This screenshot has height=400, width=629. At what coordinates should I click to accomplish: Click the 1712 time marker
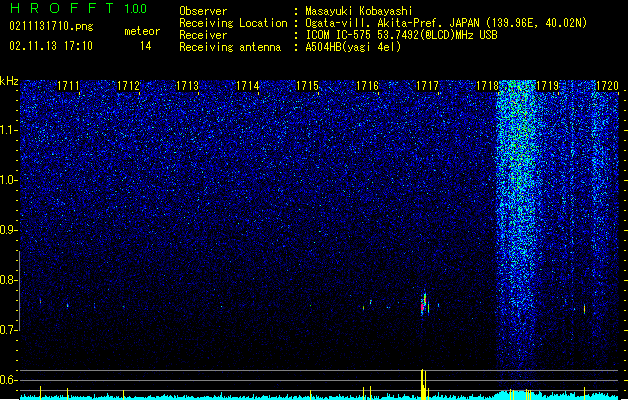point(128,86)
